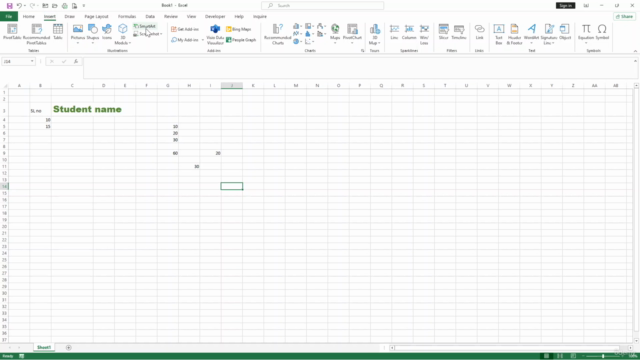640x360 pixels.
Task: Click the Insert Function fx button
Action: [x=76, y=61]
